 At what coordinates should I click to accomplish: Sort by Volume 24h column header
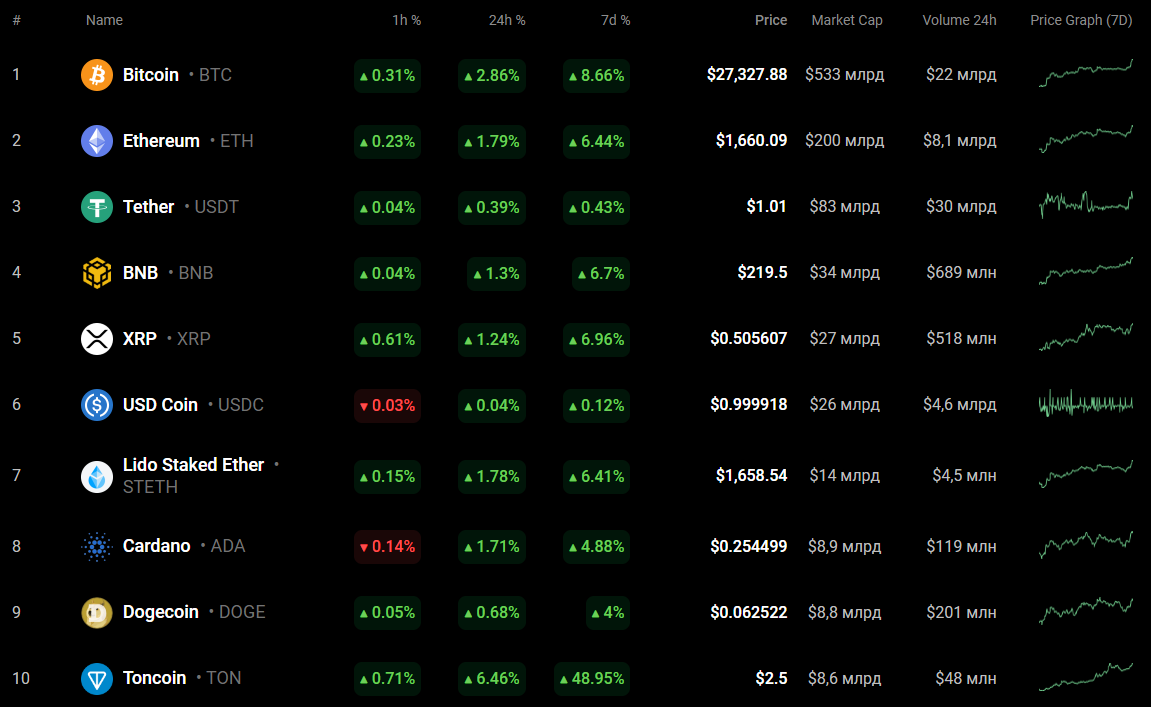(959, 20)
